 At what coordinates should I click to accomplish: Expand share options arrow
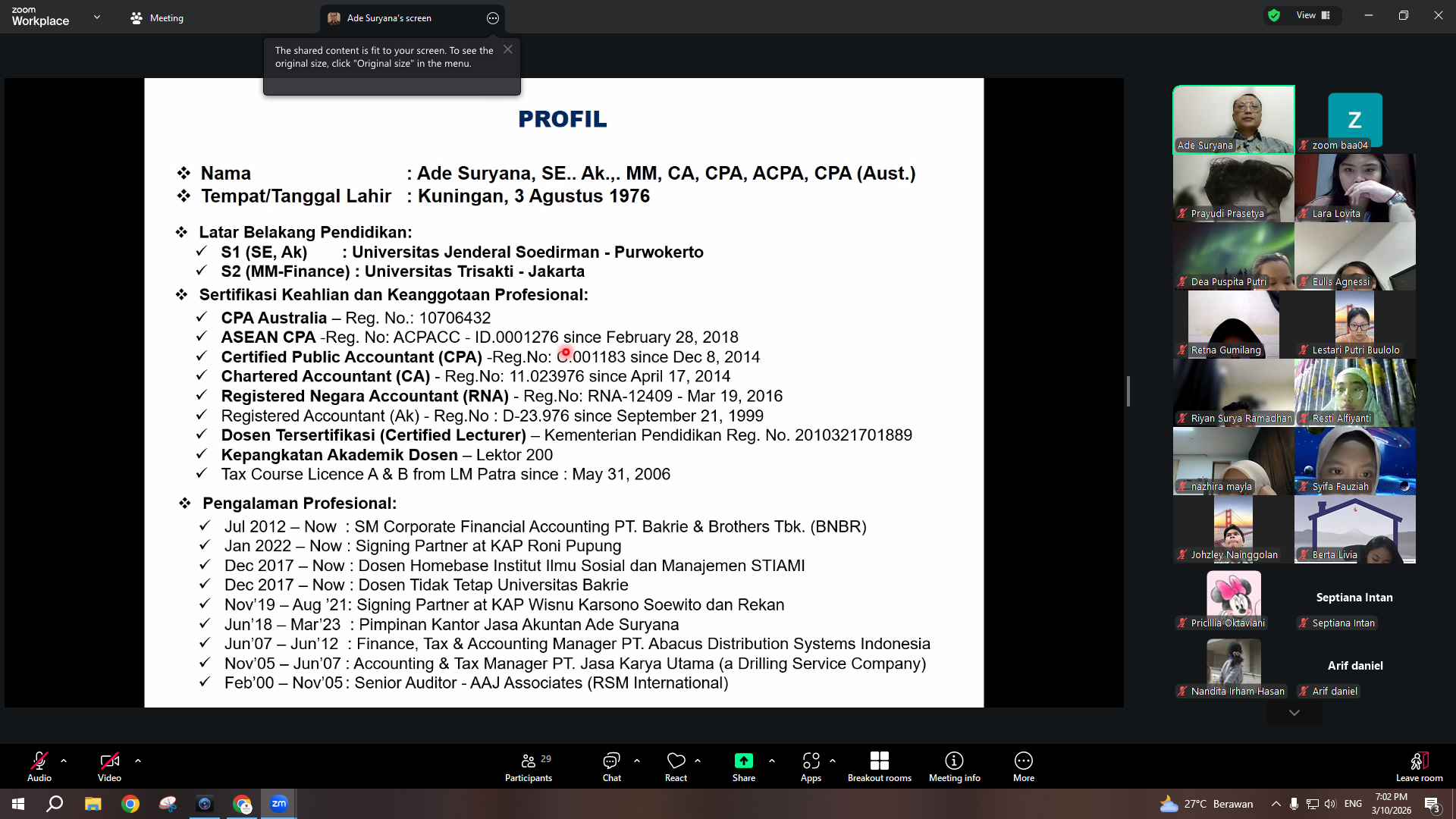(772, 761)
